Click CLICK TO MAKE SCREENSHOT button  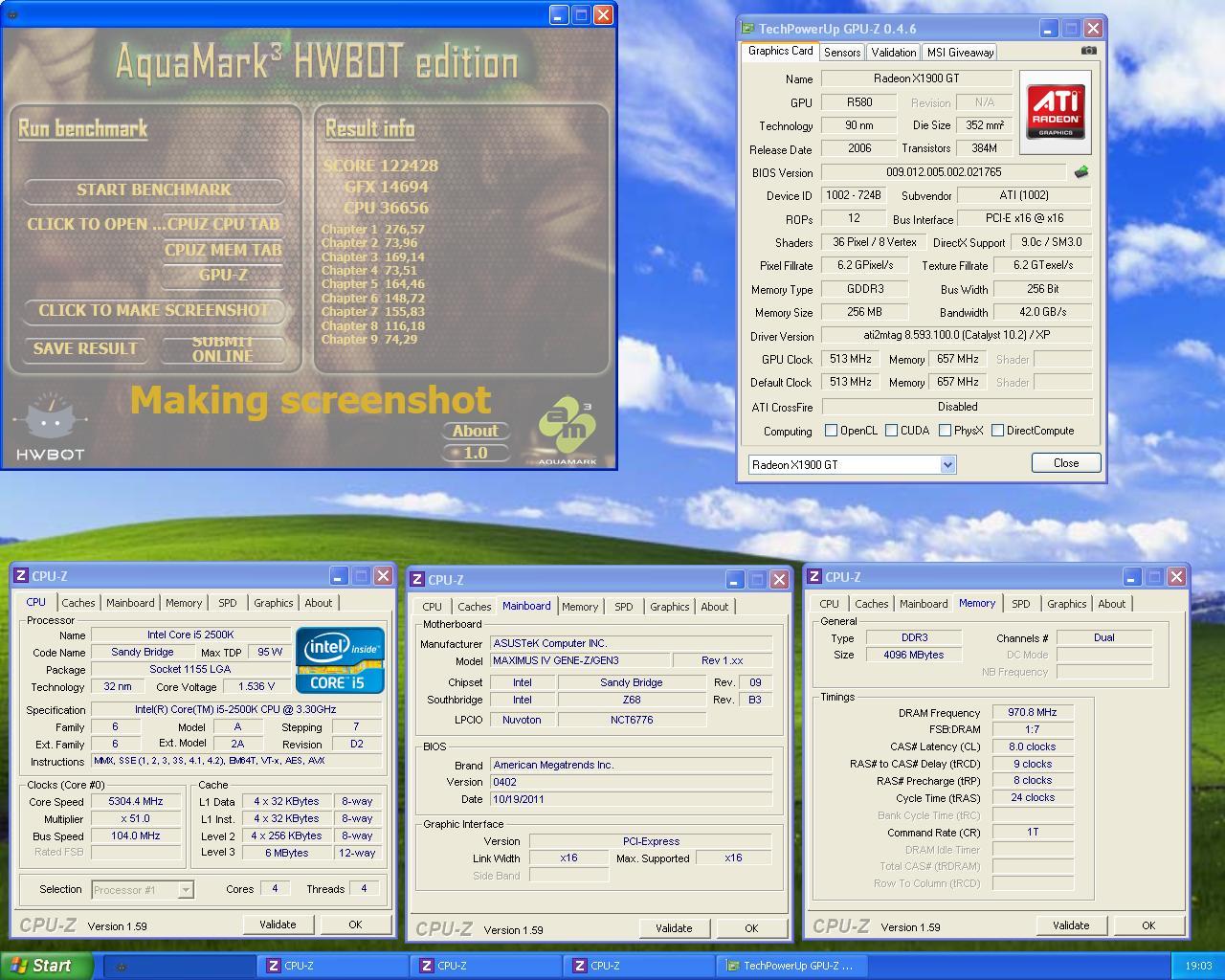pyautogui.click(x=154, y=310)
